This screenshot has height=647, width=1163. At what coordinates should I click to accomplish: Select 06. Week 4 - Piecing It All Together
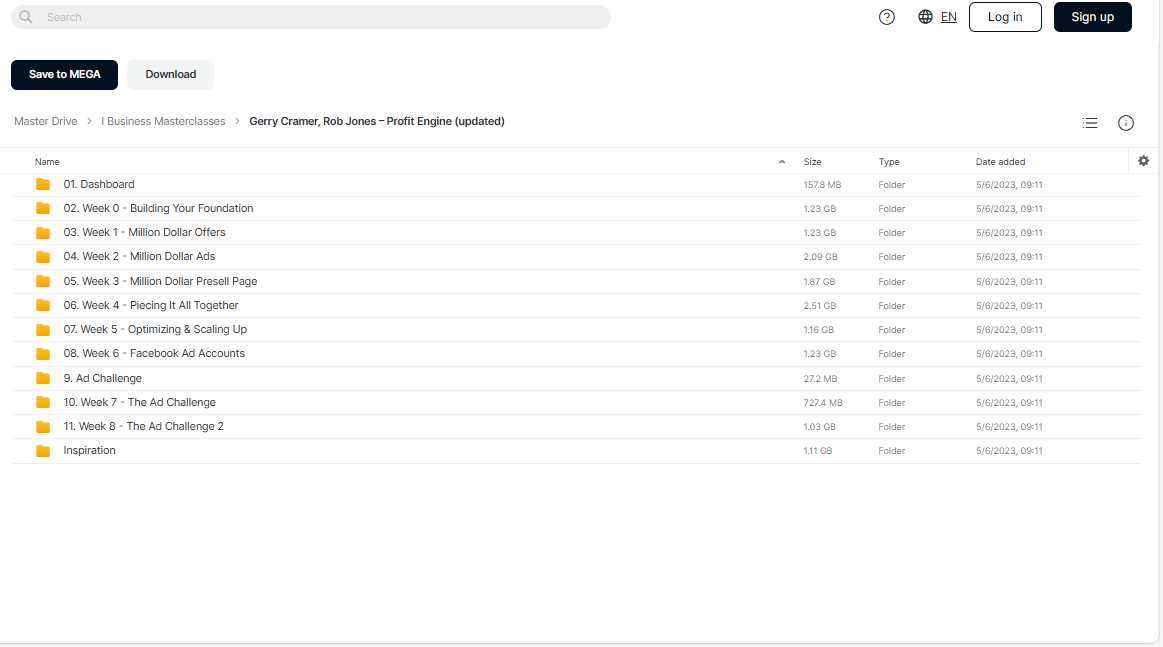coord(151,305)
